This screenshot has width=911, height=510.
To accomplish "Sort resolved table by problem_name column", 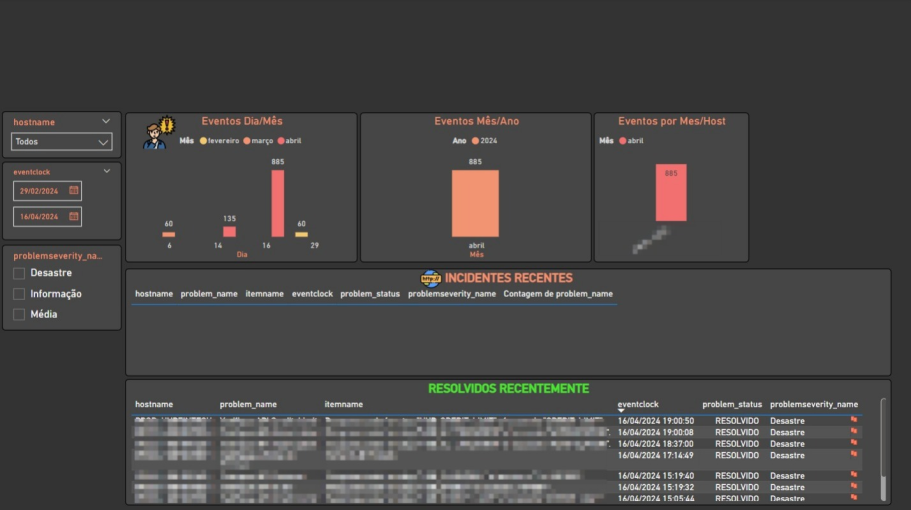I will [x=248, y=404].
